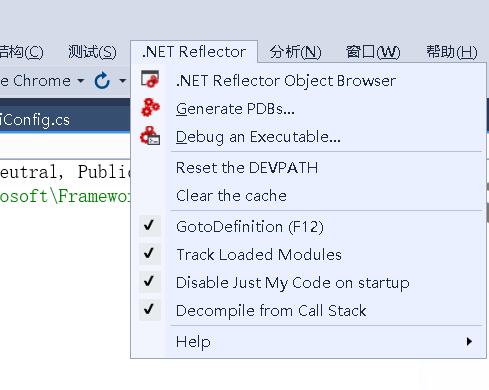The width and height of the screenshot is (489, 390).
Task: Click the .NET Reflector Object Browser icon
Action: pyautogui.click(x=150, y=79)
